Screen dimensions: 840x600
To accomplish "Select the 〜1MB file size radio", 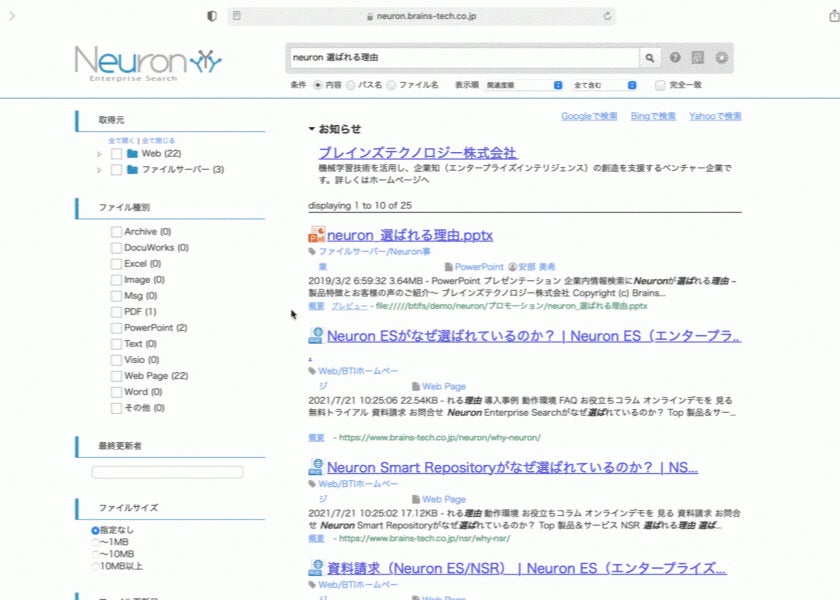I will point(95,543).
